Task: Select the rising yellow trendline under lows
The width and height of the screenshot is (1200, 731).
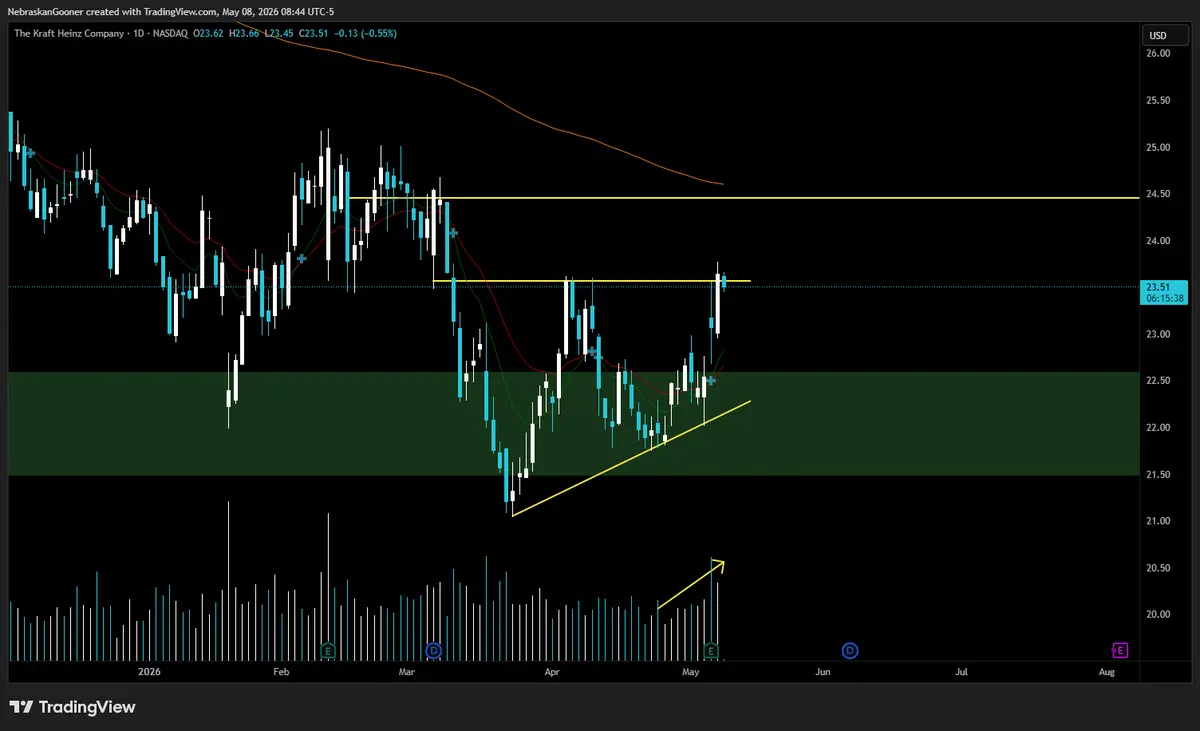Action: click(630, 458)
